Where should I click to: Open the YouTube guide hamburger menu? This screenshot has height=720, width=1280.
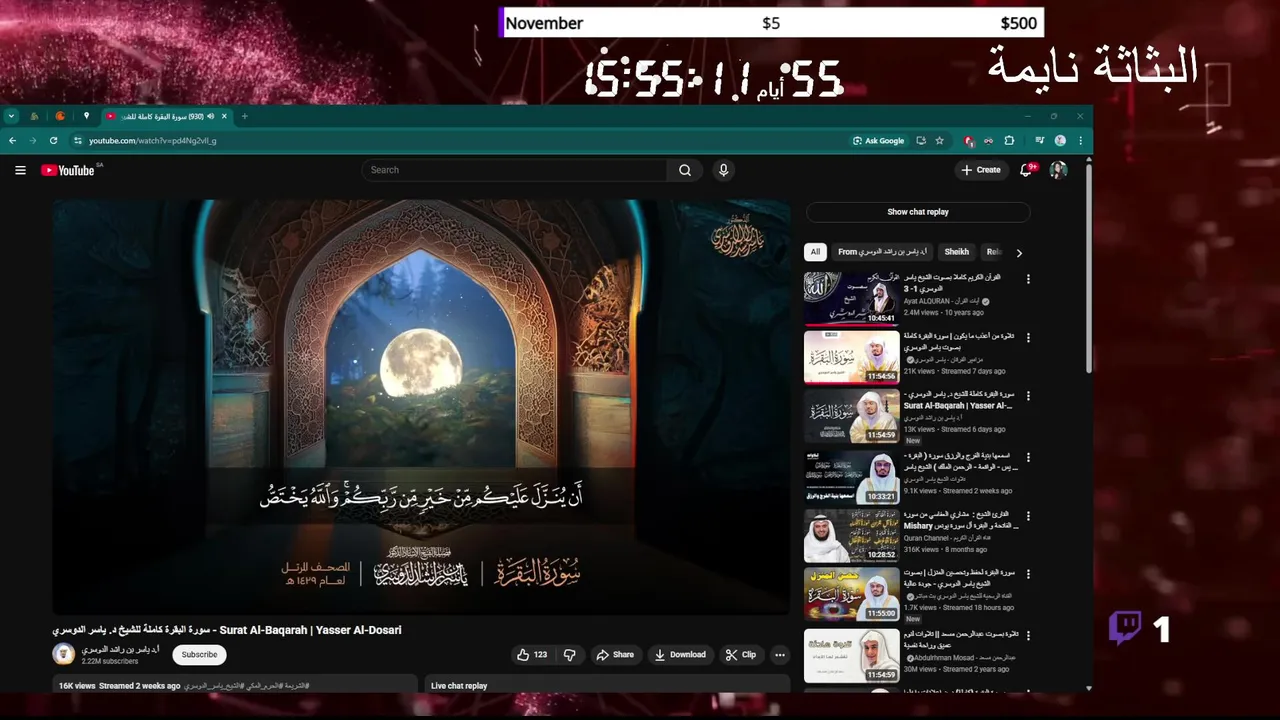pos(20,170)
